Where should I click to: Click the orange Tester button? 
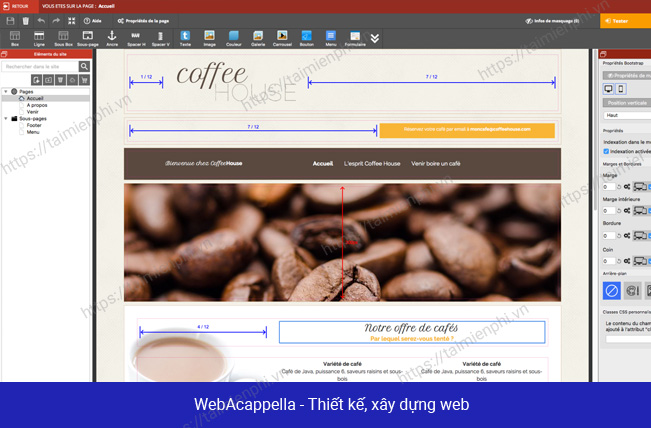(x=625, y=21)
